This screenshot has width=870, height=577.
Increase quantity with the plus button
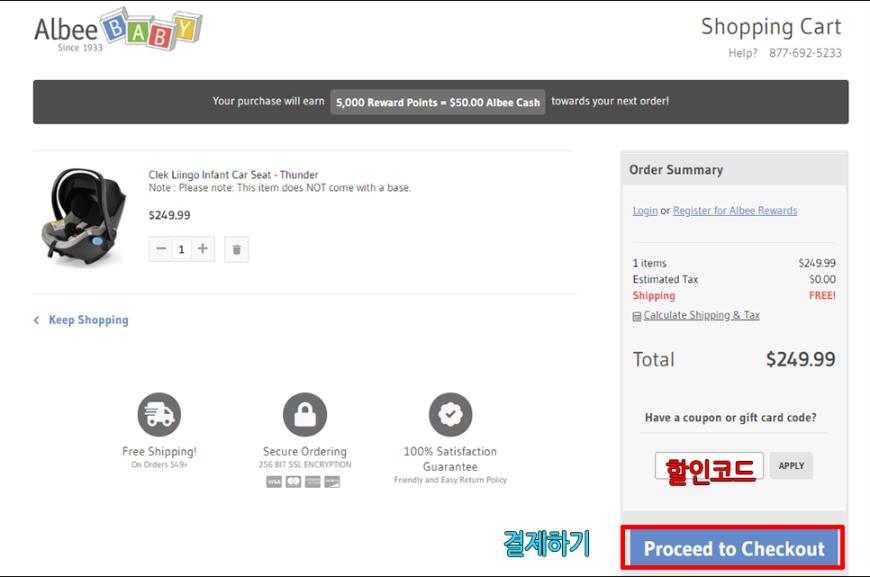203,249
